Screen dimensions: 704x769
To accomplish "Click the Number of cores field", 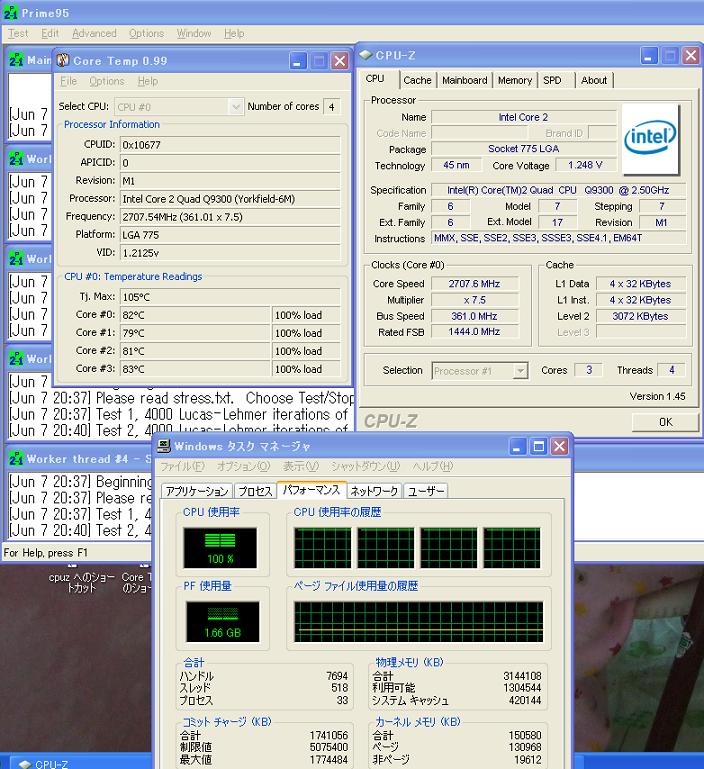I will click(x=330, y=106).
